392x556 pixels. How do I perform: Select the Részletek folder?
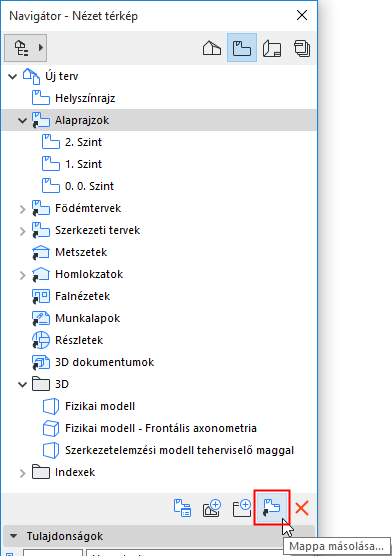tap(79, 340)
